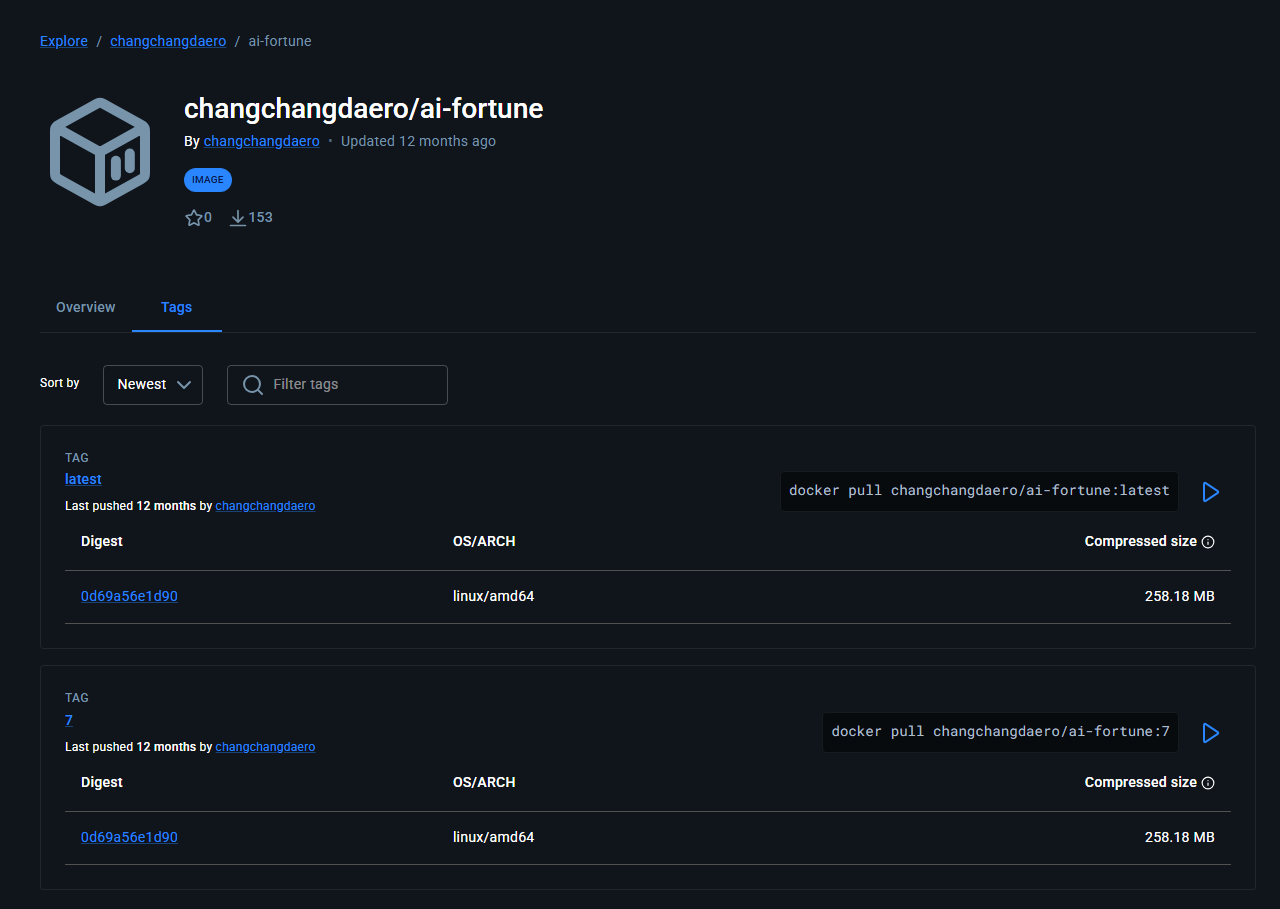Click ai-fortune at the breadcrumb end

(280, 41)
